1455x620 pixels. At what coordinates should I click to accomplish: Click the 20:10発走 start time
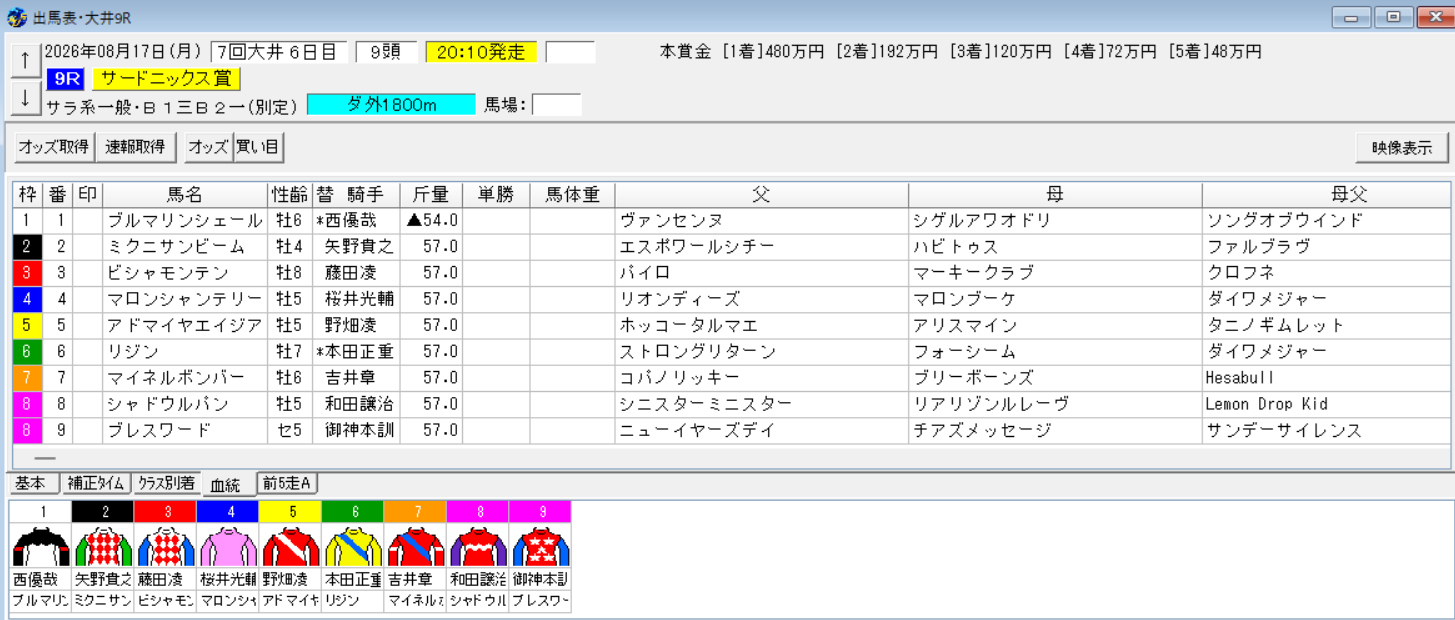pyautogui.click(x=481, y=52)
